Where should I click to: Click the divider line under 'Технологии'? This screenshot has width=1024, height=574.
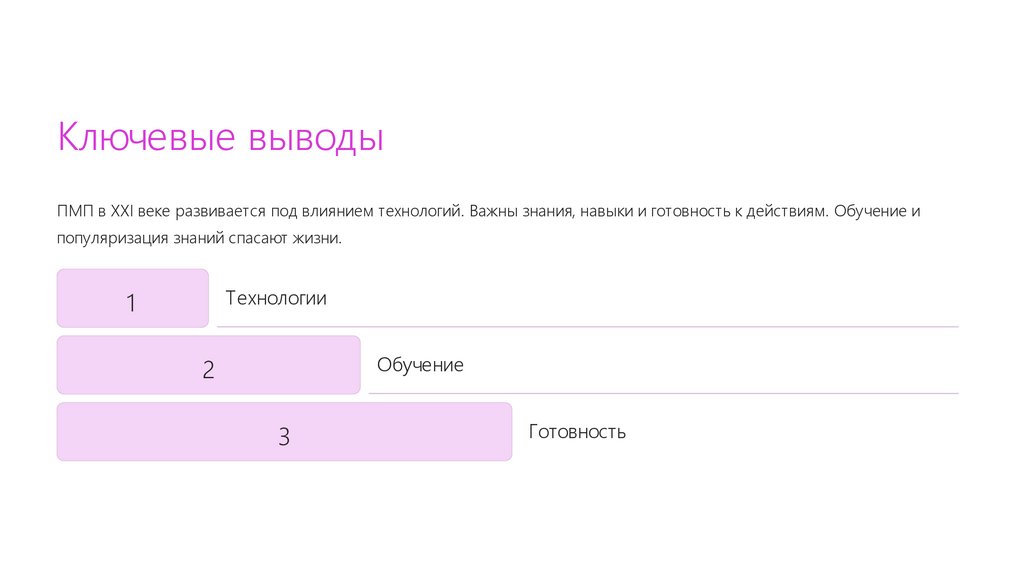[587, 327]
